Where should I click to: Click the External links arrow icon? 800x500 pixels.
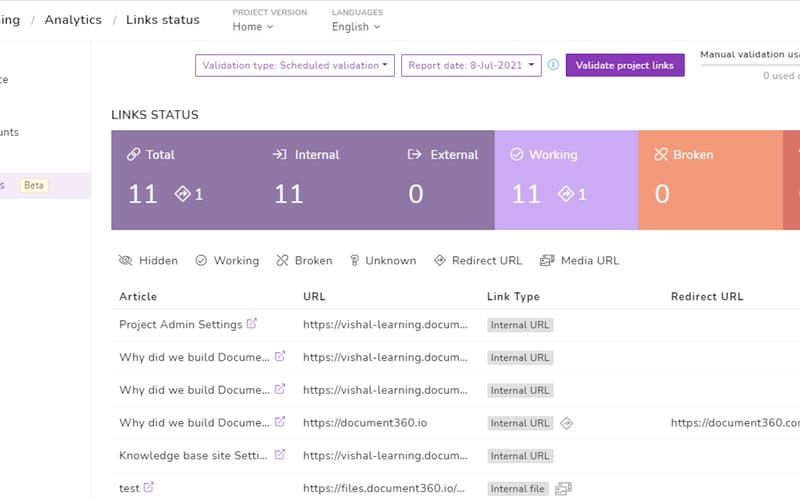(414, 154)
